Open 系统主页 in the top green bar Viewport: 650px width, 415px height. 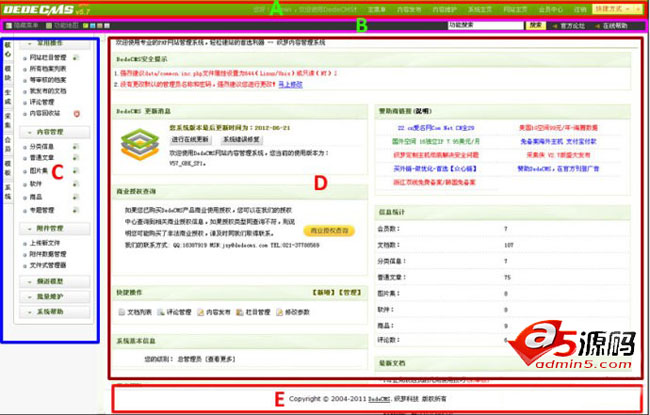coord(480,10)
